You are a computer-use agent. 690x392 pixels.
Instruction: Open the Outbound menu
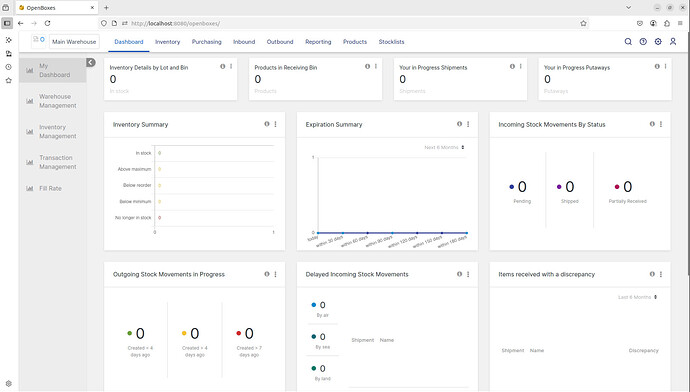pyautogui.click(x=280, y=42)
